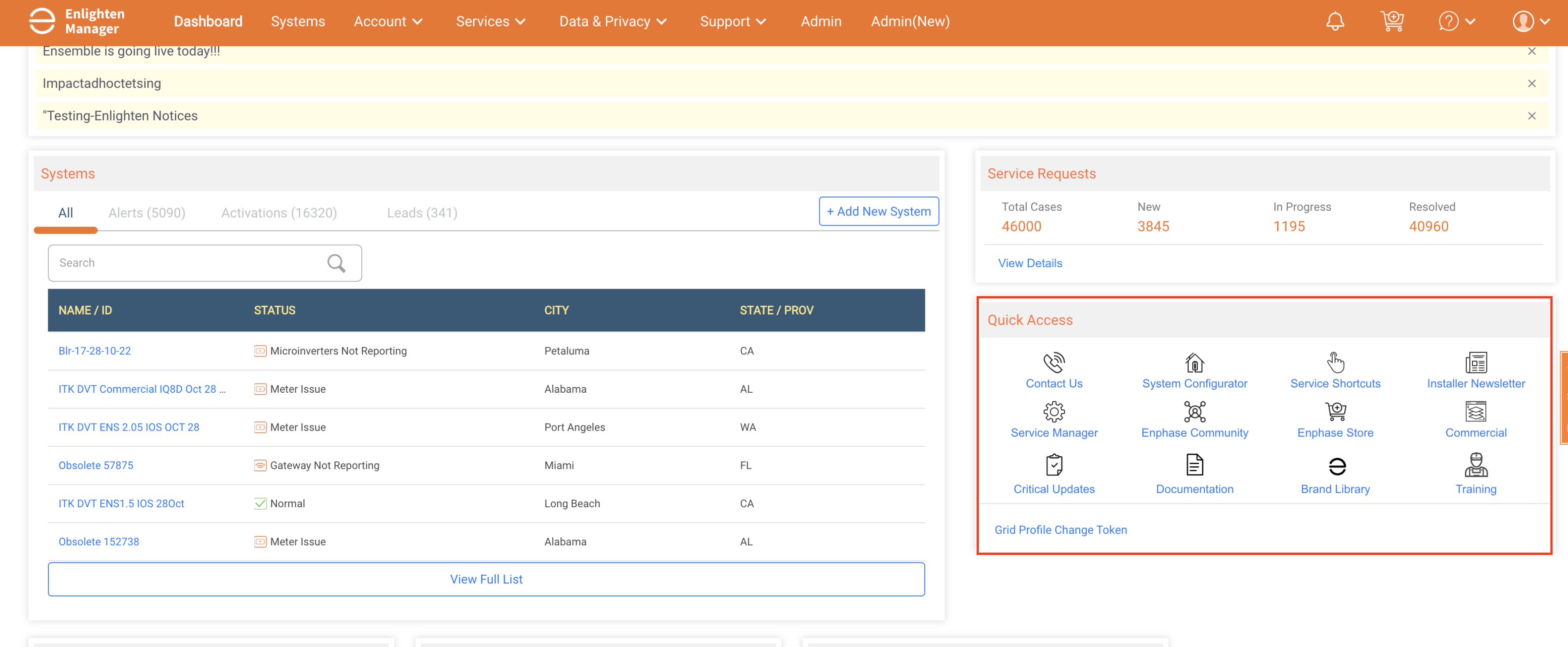Switch to the Activations (16320) tab

pyautogui.click(x=279, y=212)
